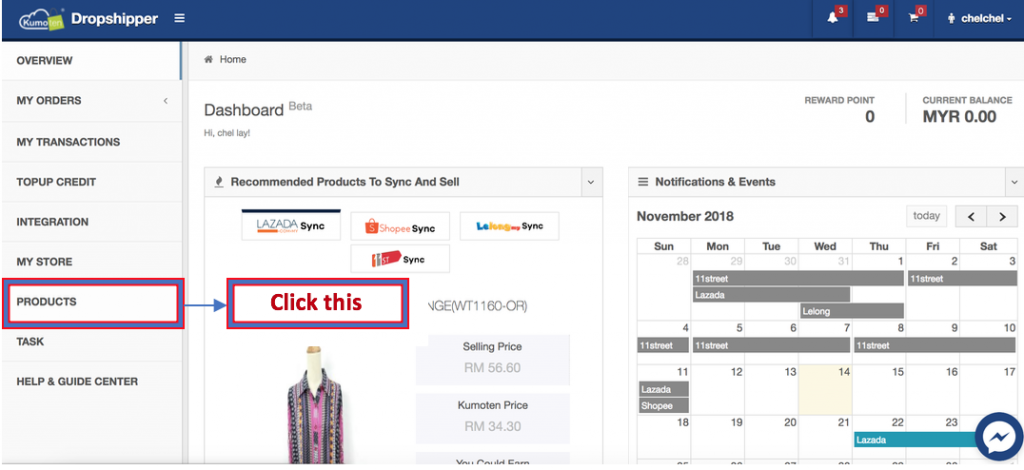Open the Shopee event on November 11
1024x470 pixels.
pos(663,405)
